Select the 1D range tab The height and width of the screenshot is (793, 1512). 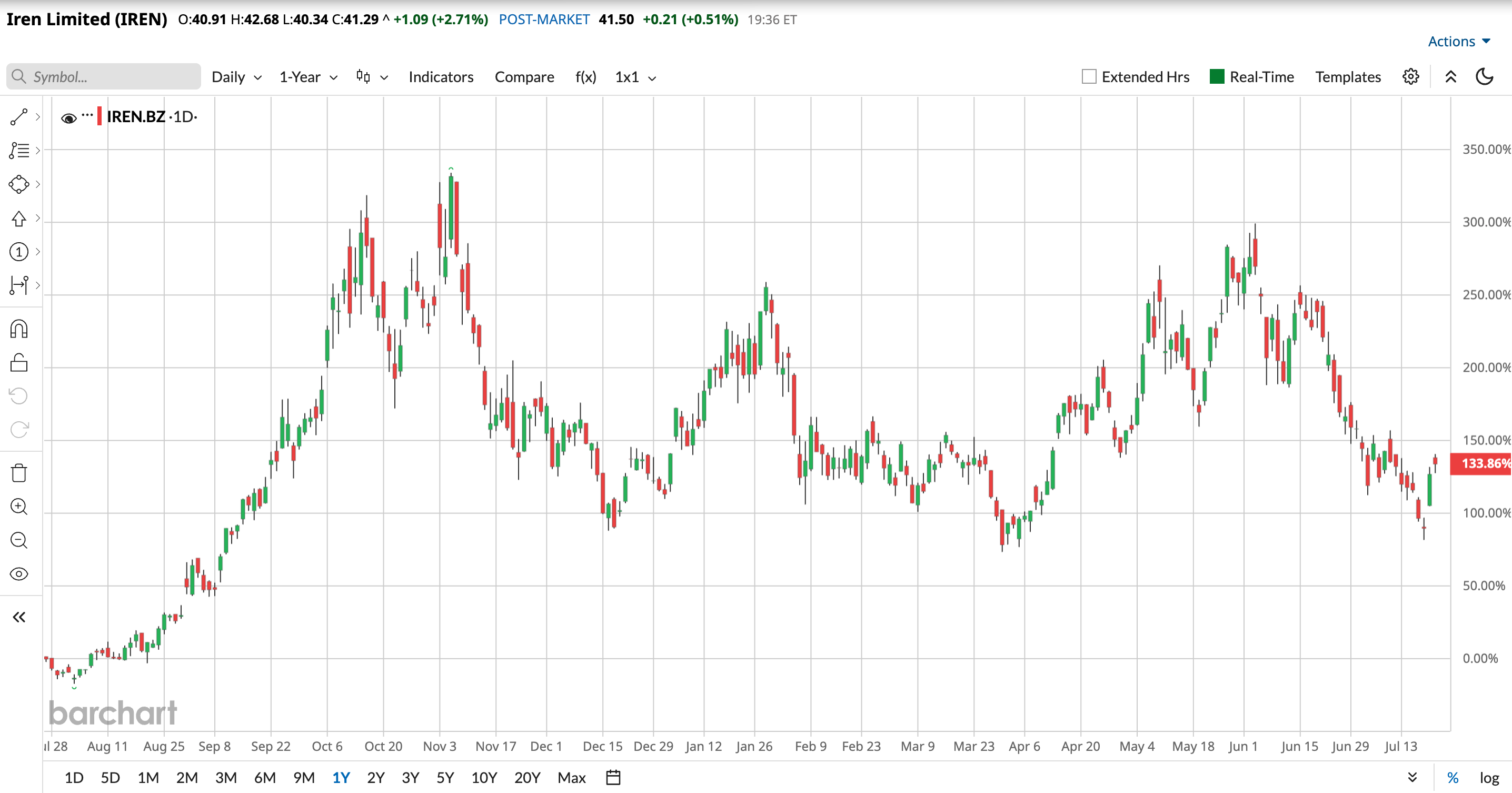(x=74, y=778)
